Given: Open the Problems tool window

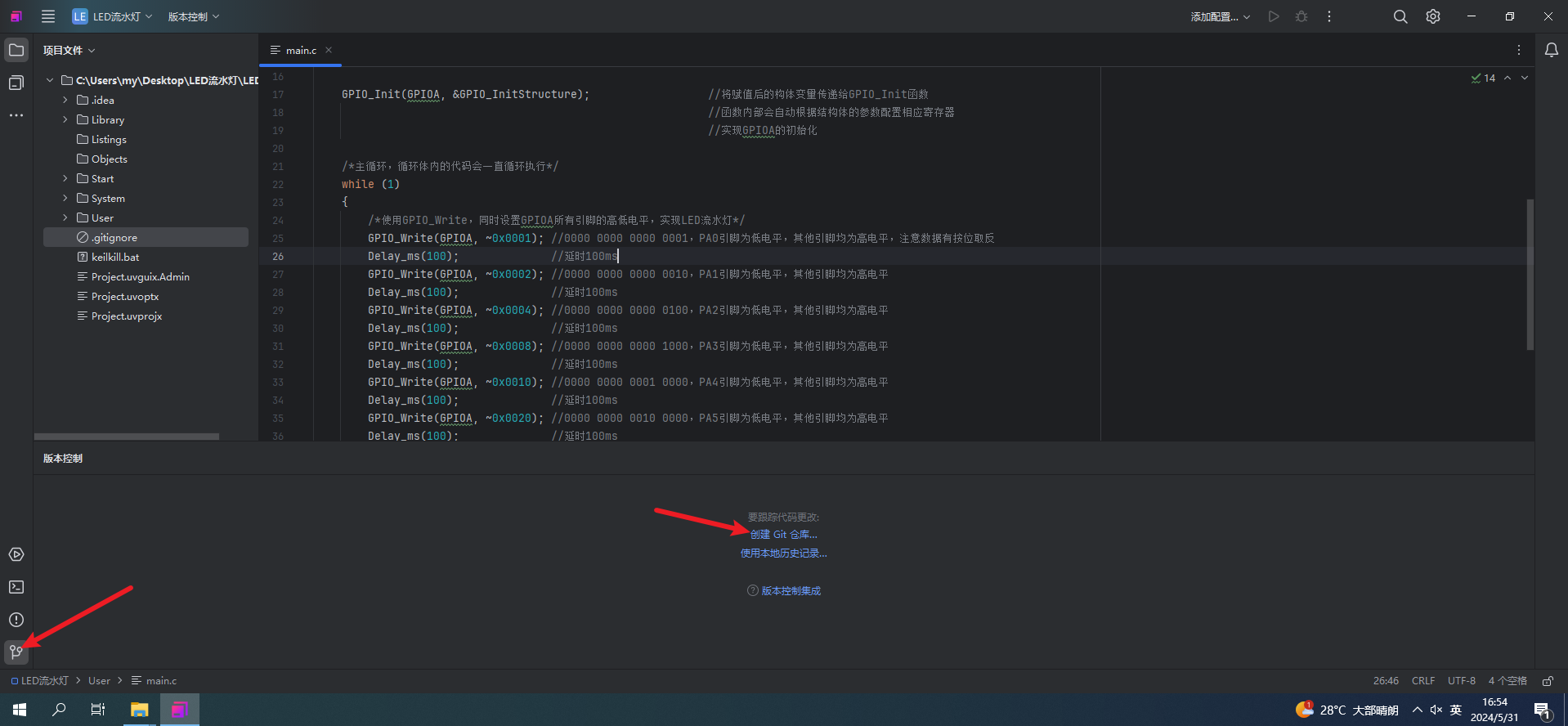Looking at the screenshot, I should tap(16, 620).
